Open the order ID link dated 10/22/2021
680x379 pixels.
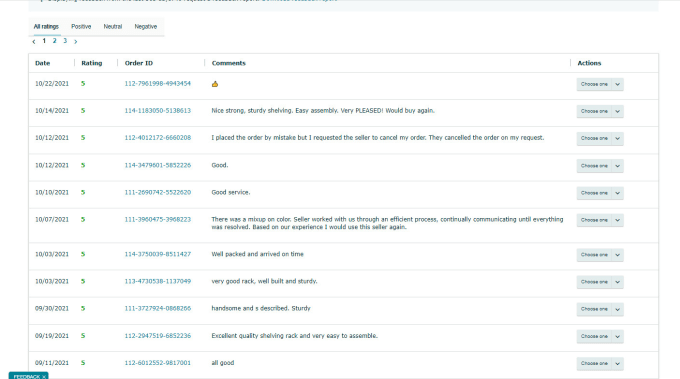[157, 83]
